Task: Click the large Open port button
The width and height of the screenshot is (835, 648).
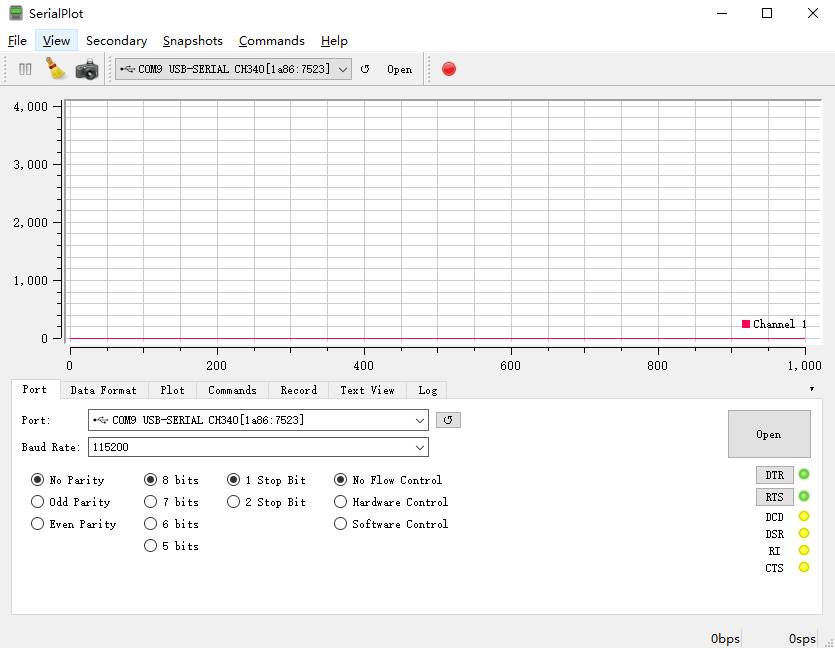Action: (768, 434)
